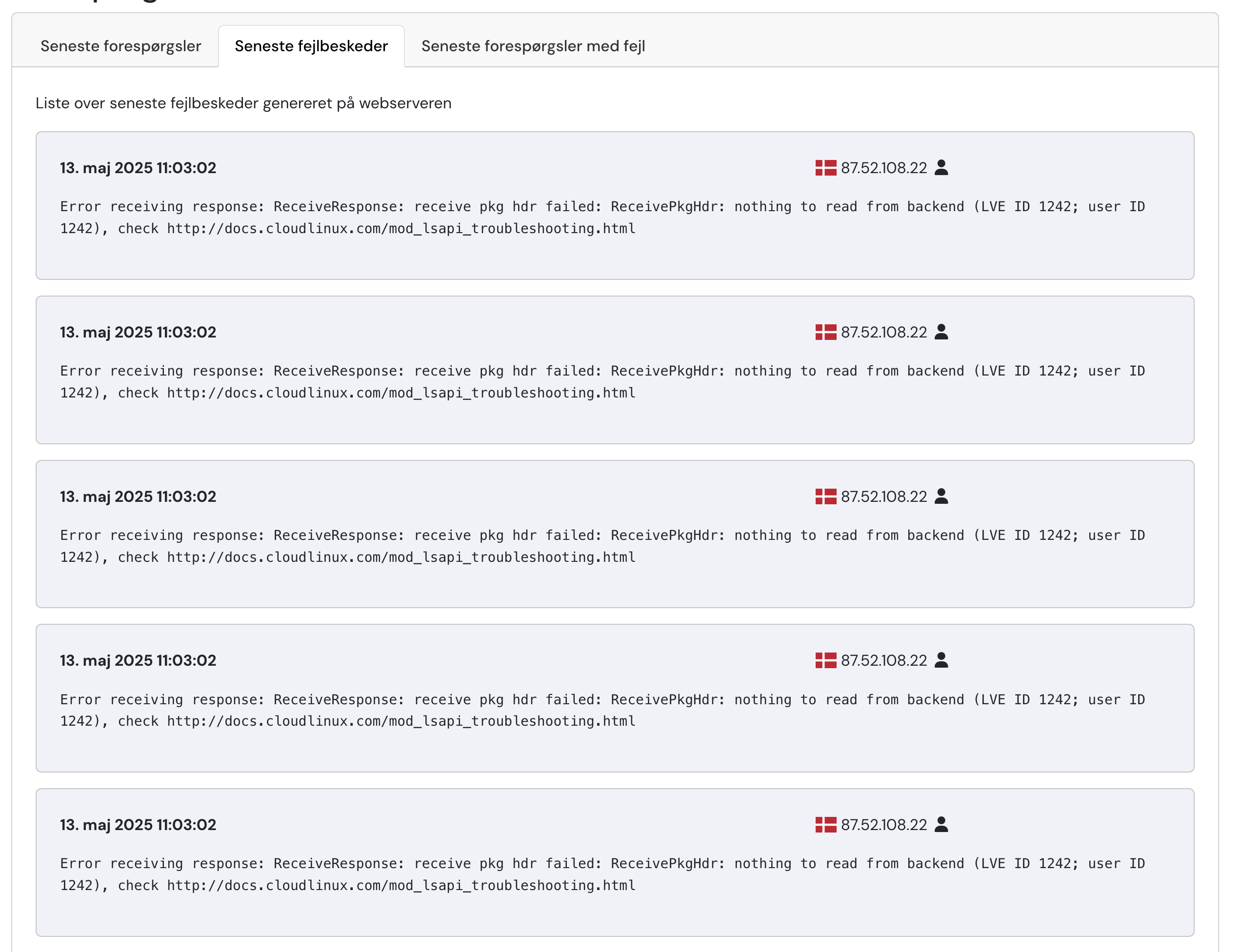Click the third card's "Error receiving response" message

click(602, 546)
